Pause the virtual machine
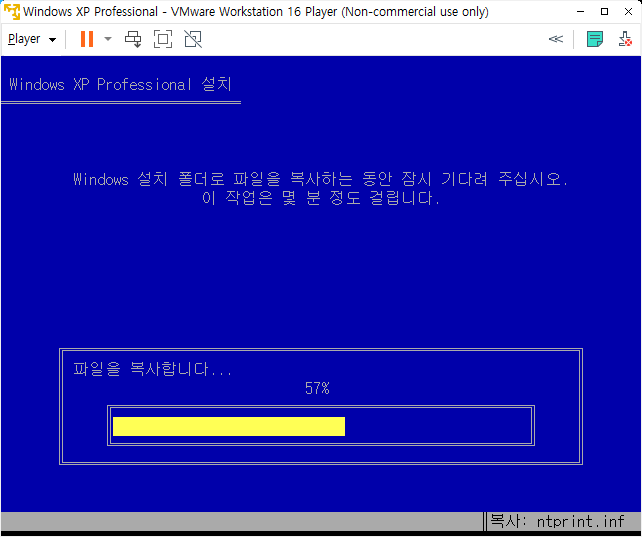 (x=87, y=39)
